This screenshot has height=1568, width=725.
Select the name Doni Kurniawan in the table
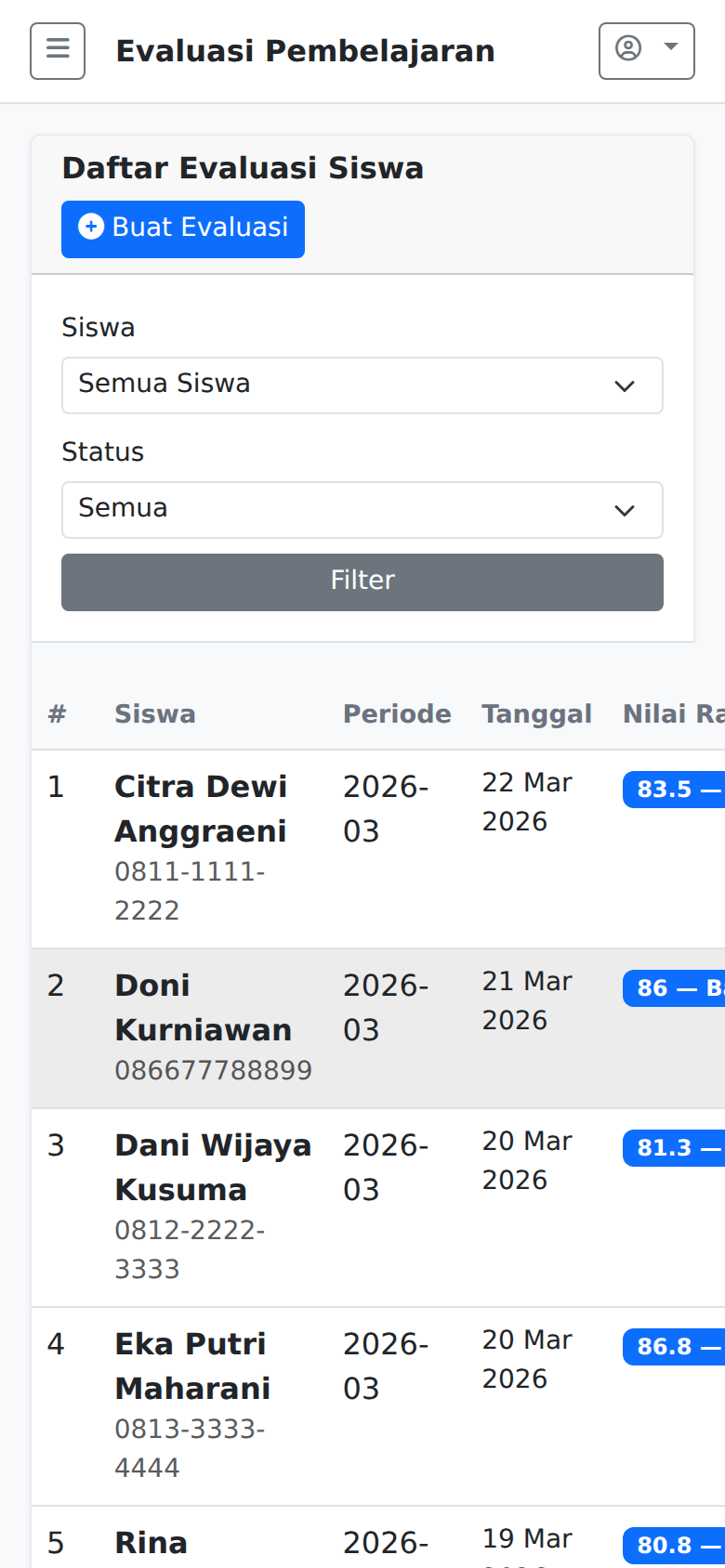point(203,1007)
